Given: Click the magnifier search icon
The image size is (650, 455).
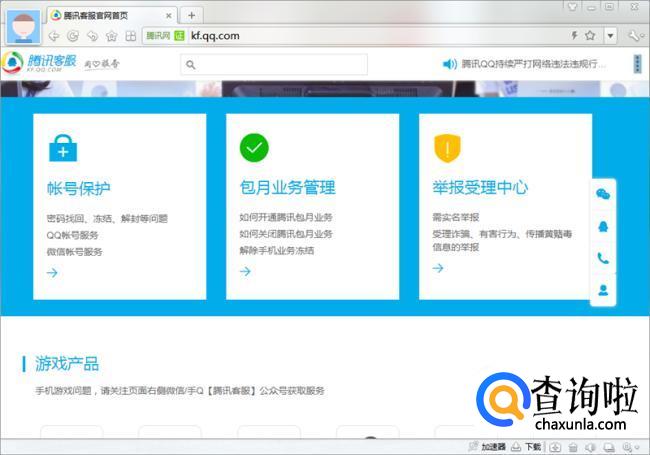Looking at the screenshot, I should coord(190,65).
